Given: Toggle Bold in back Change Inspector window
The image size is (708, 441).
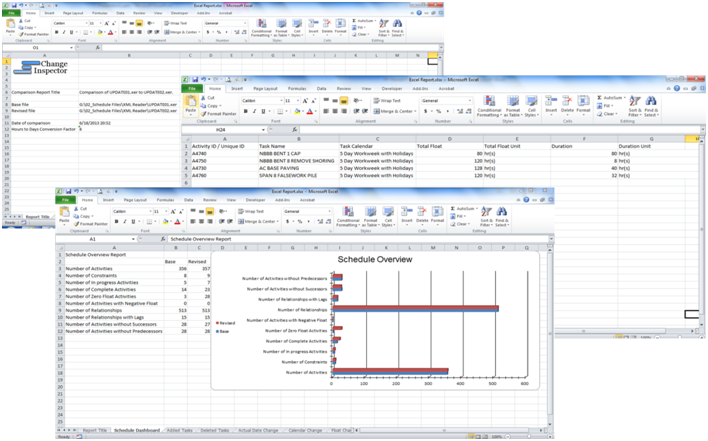Looking at the screenshot, I should (x=56, y=32).
